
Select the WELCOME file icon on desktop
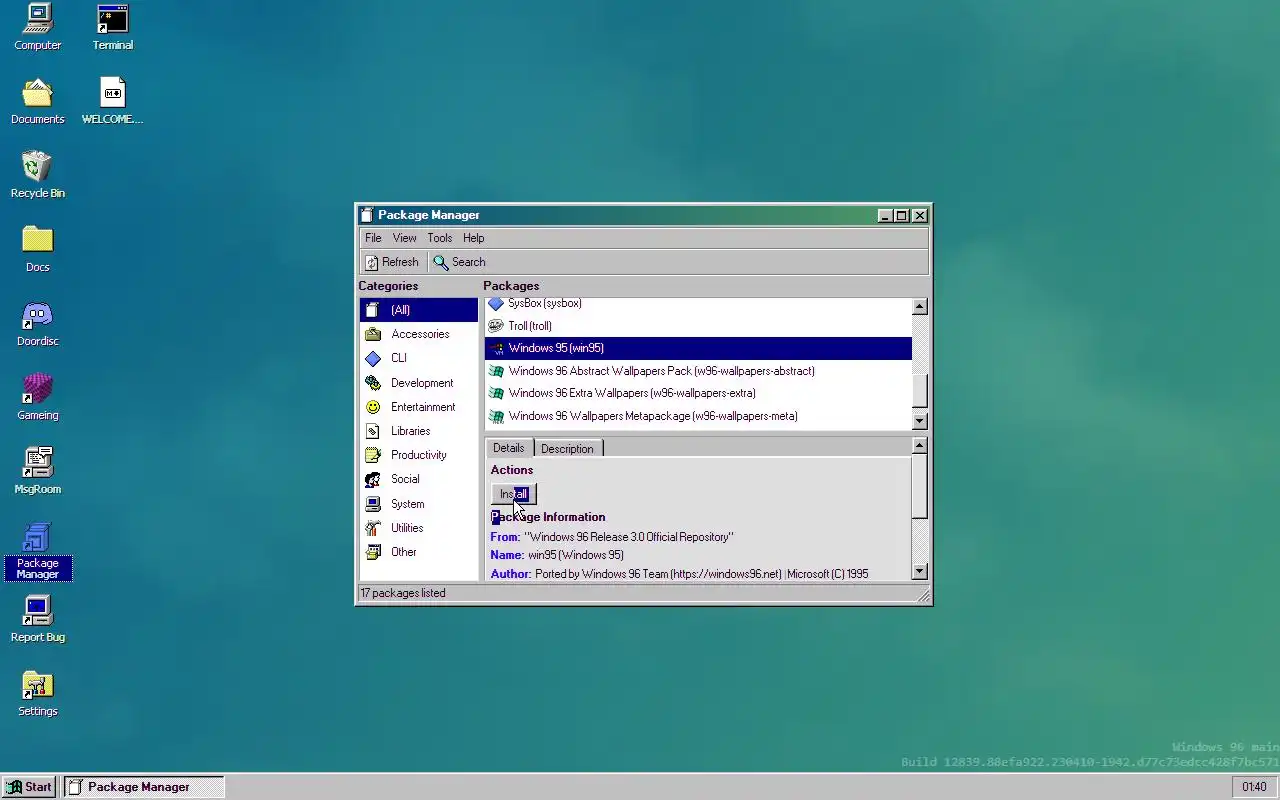tap(112, 101)
